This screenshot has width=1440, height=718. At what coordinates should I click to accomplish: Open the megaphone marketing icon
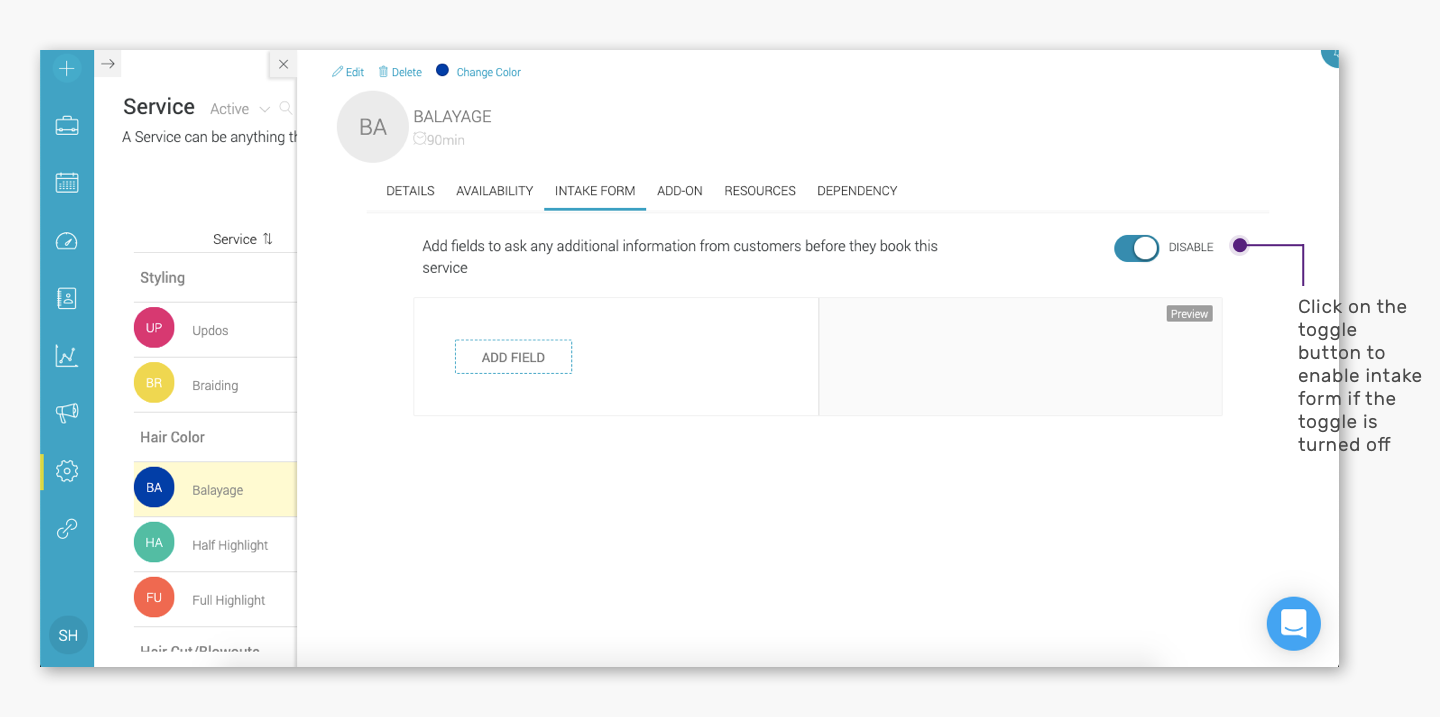pyautogui.click(x=67, y=413)
